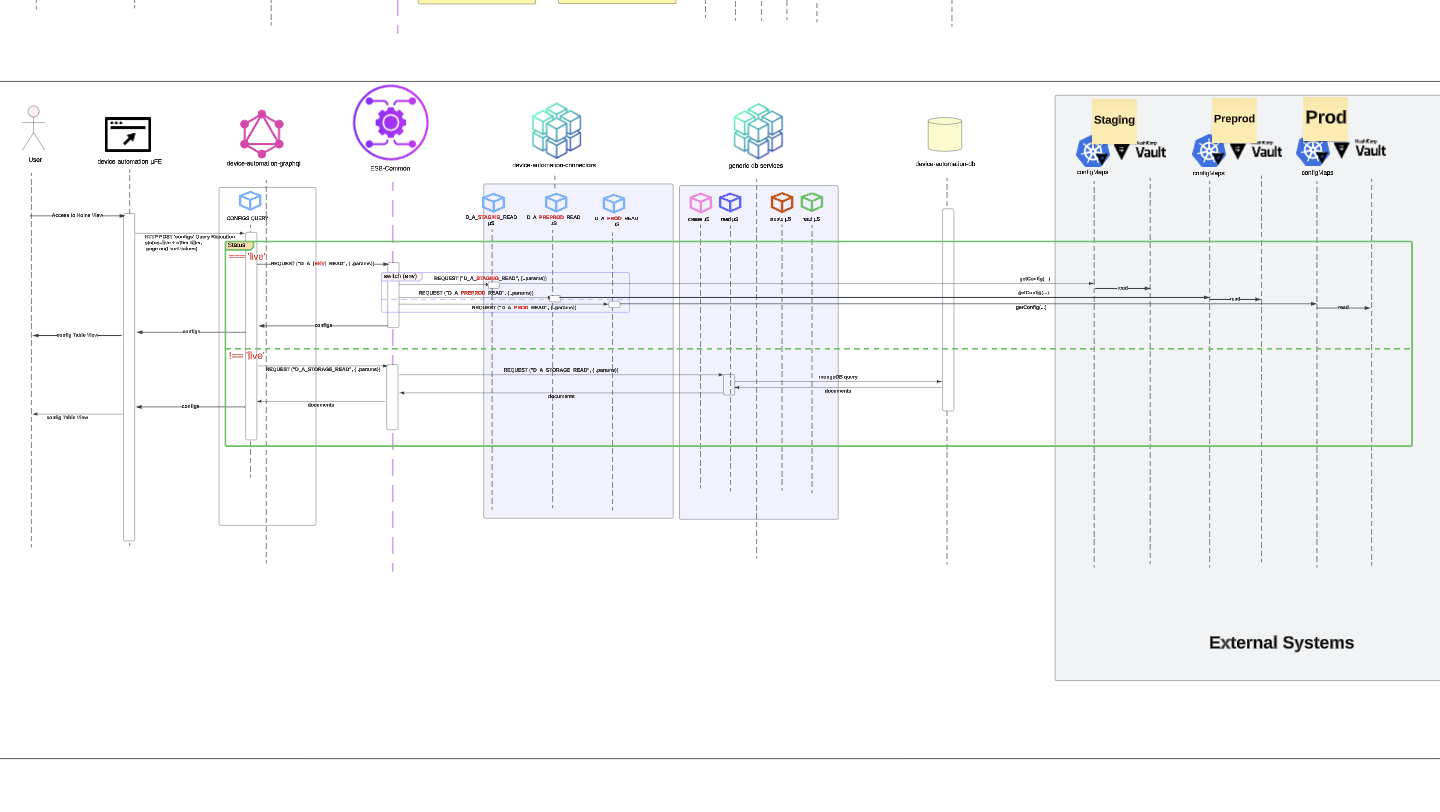Select the red "!== 'live'" condition label
This screenshot has height=812, width=1440.
[247, 356]
